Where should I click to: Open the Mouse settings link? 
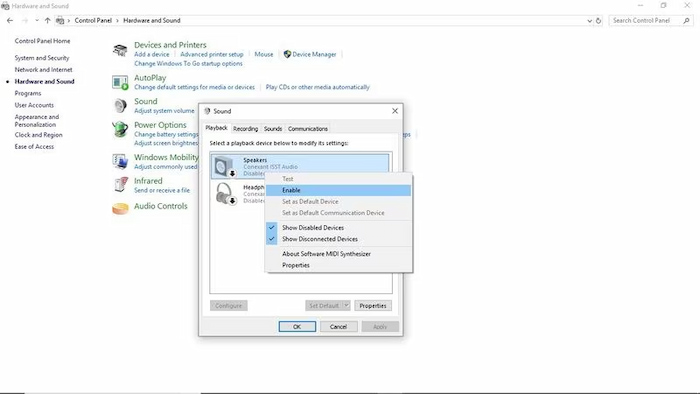(264, 54)
